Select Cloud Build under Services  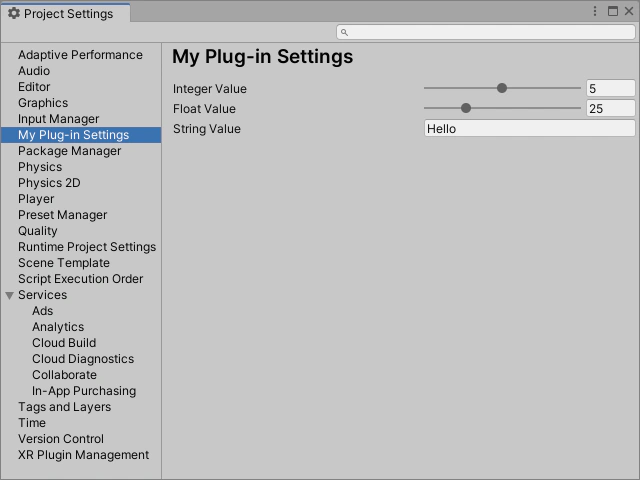tap(64, 343)
